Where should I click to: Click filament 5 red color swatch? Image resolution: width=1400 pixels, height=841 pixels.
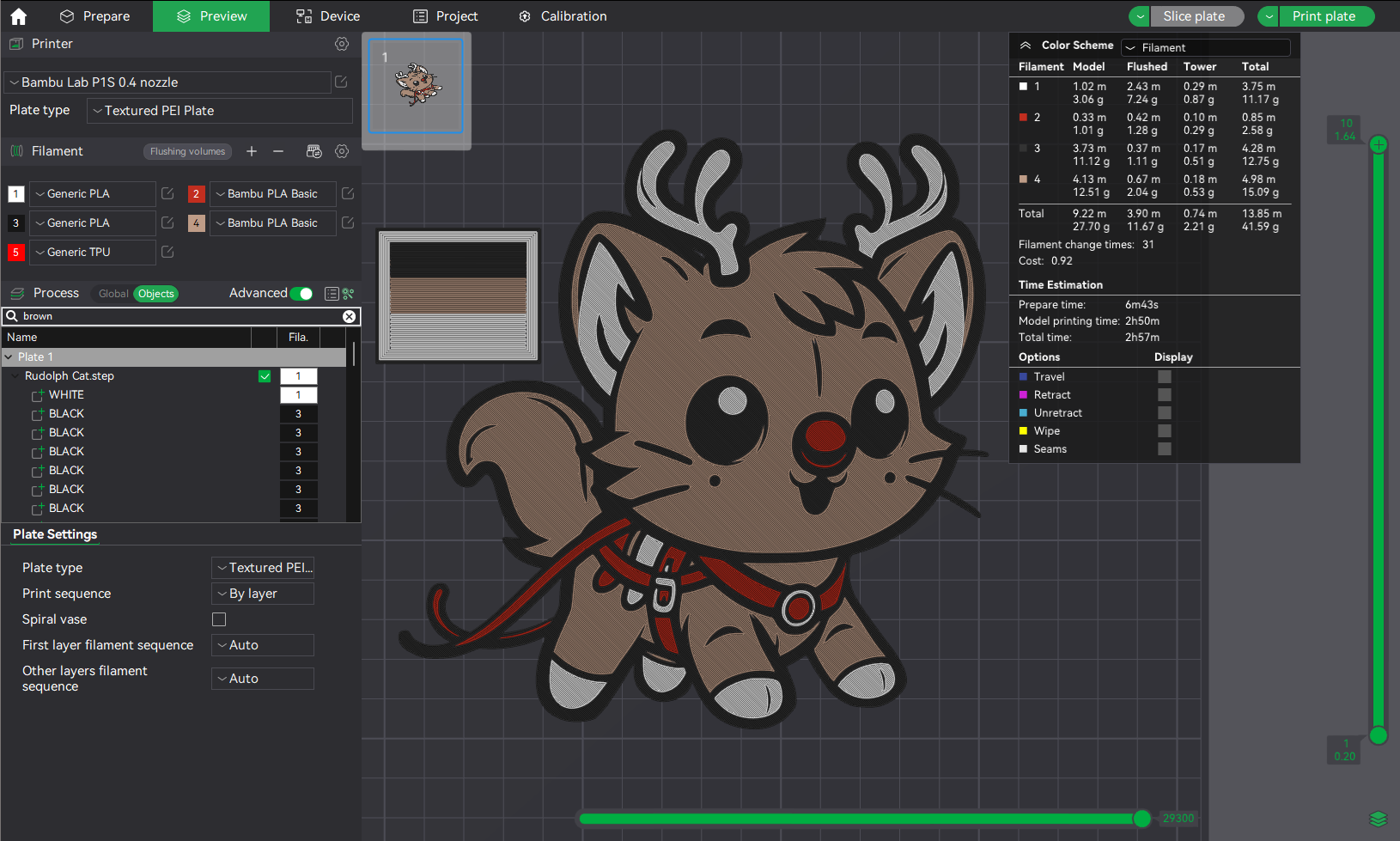point(16,253)
